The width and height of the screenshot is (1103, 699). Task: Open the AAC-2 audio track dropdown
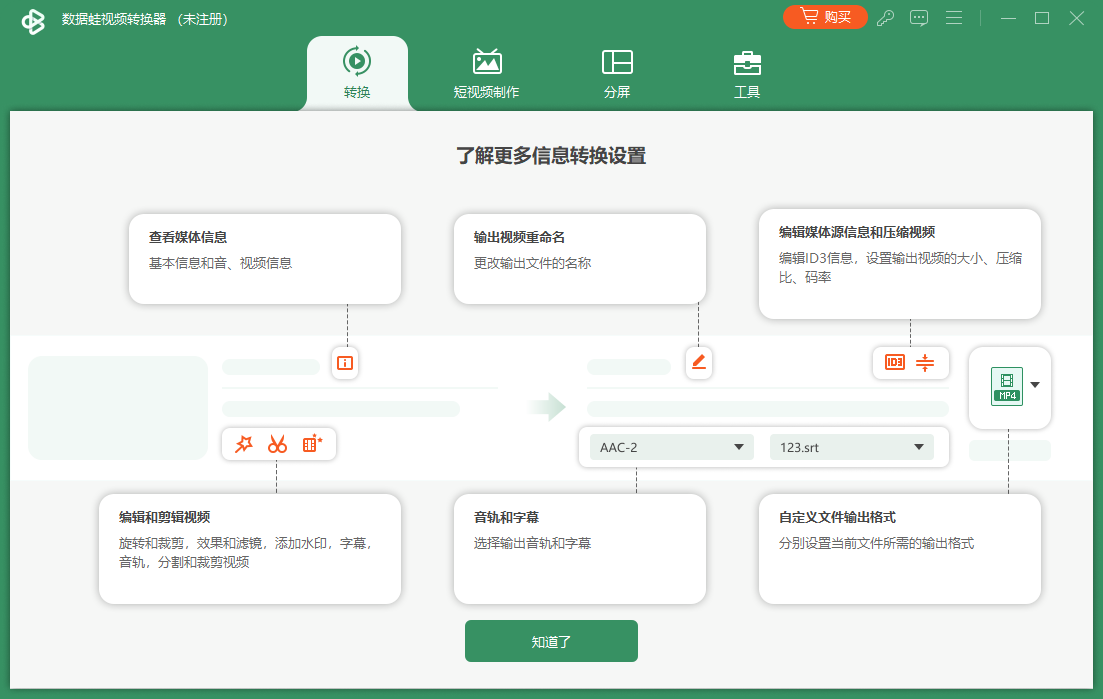click(669, 447)
